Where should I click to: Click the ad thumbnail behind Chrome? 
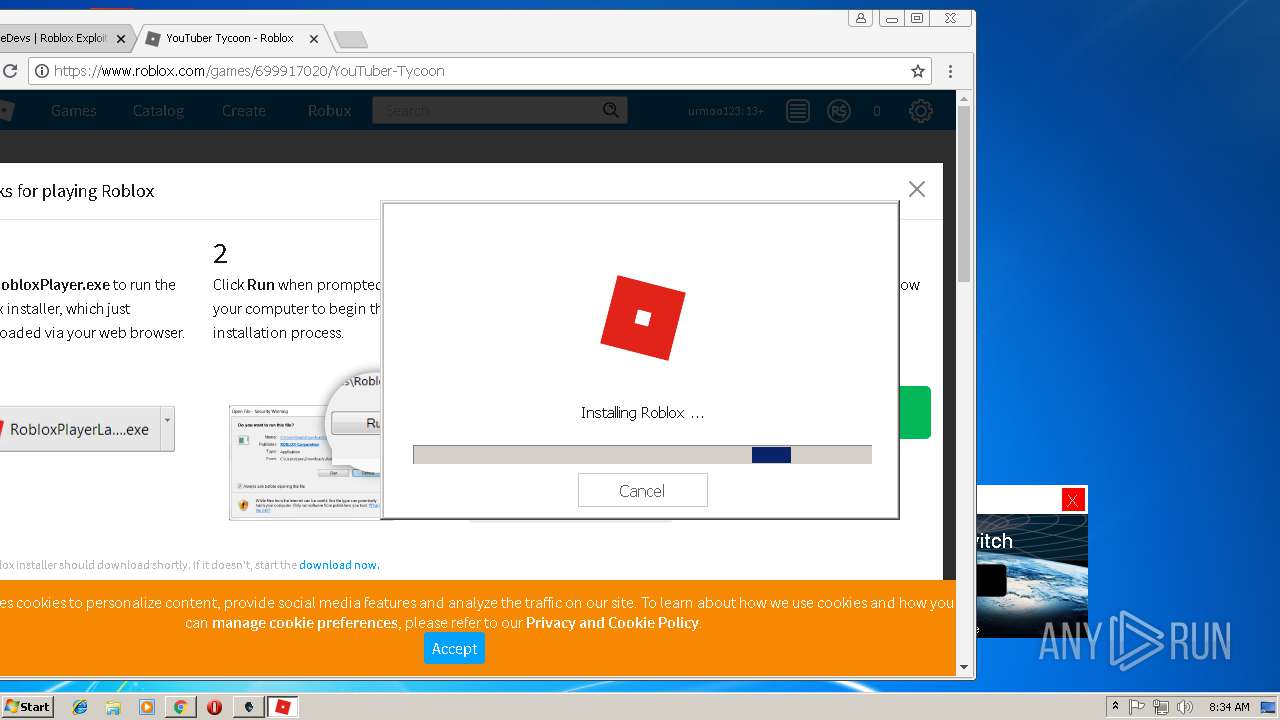(x=1031, y=575)
